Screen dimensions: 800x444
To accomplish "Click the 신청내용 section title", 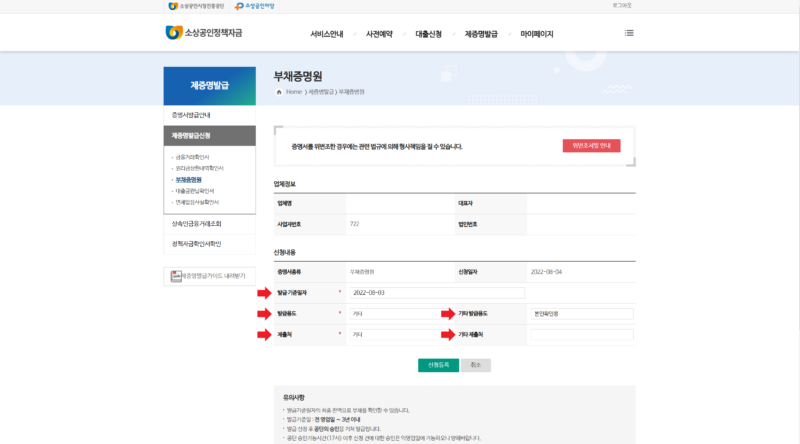I will (x=285, y=253).
